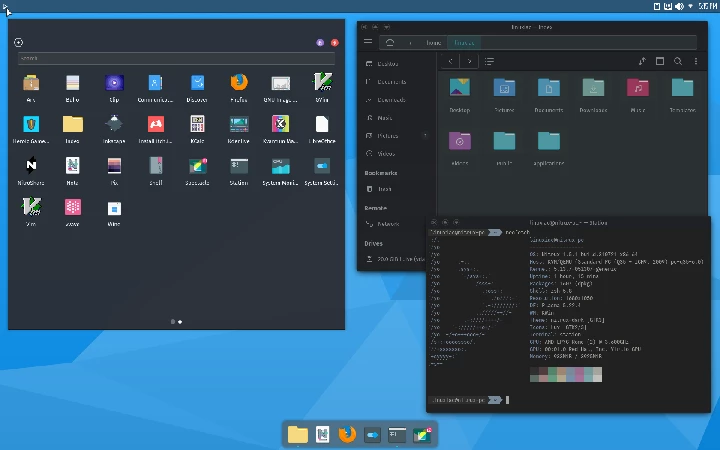
Task: Click the file manager back navigation button
Action: click(x=452, y=61)
